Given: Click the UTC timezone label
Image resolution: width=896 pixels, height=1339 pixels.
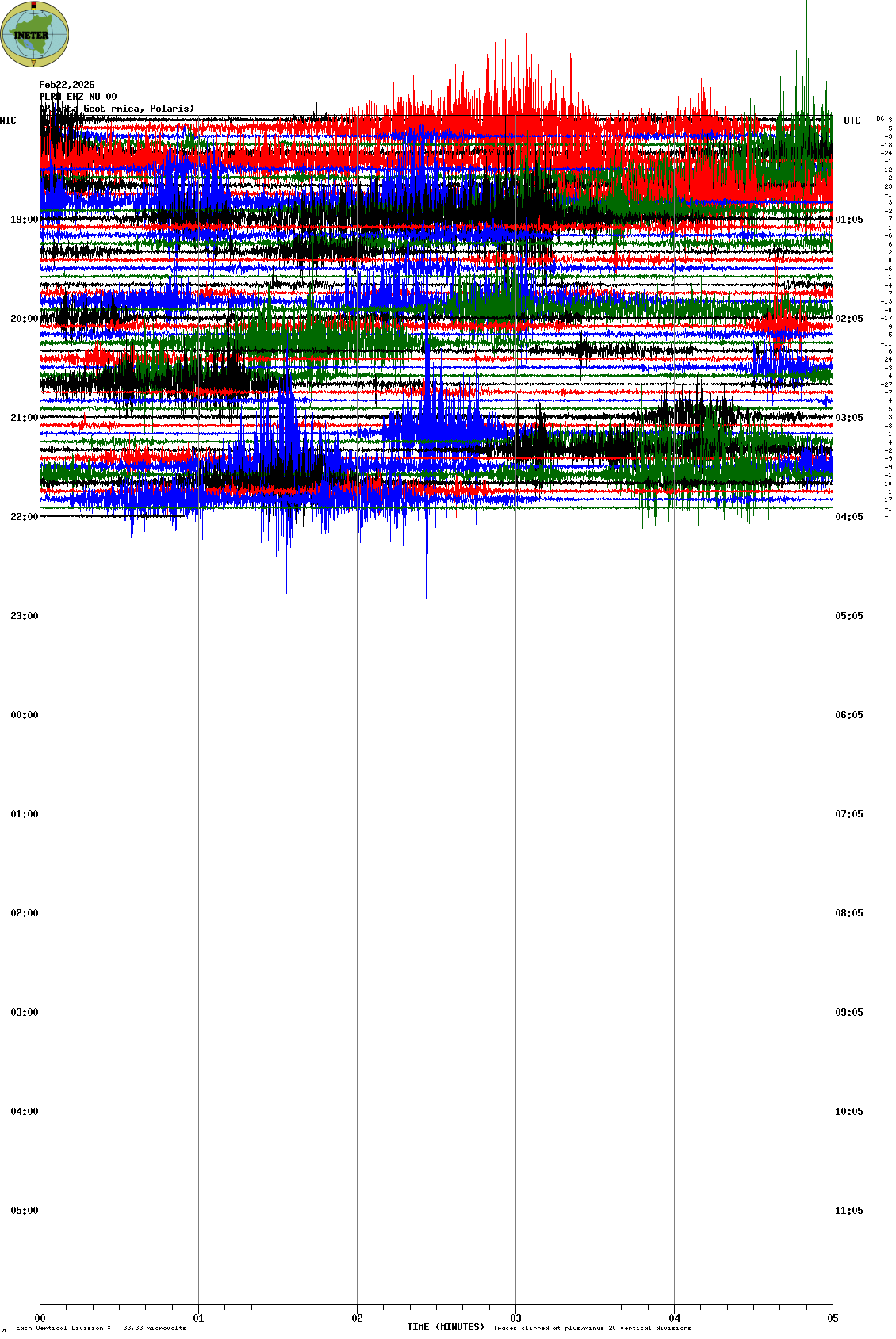Looking at the screenshot, I should (x=852, y=121).
